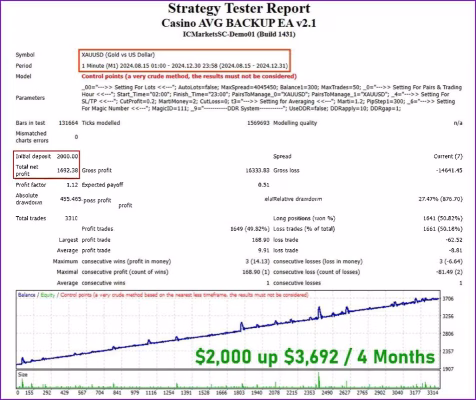The image size is (476, 400).
Task: Click the Total trades 3310 value
Action: [71, 218]
